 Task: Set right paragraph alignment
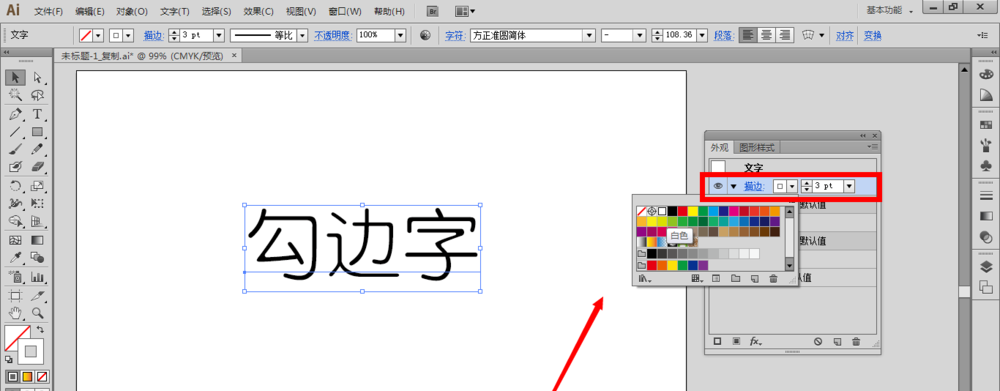[784, 36]
